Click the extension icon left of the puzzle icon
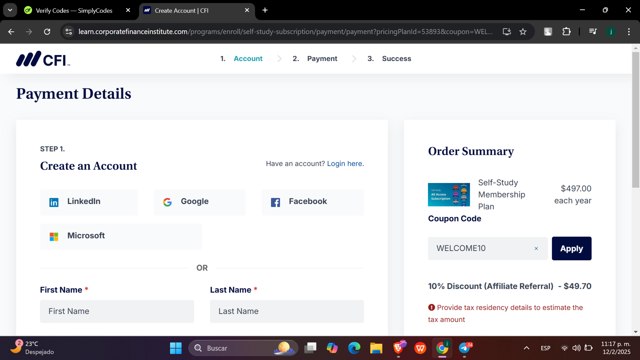 click(548, 31)
